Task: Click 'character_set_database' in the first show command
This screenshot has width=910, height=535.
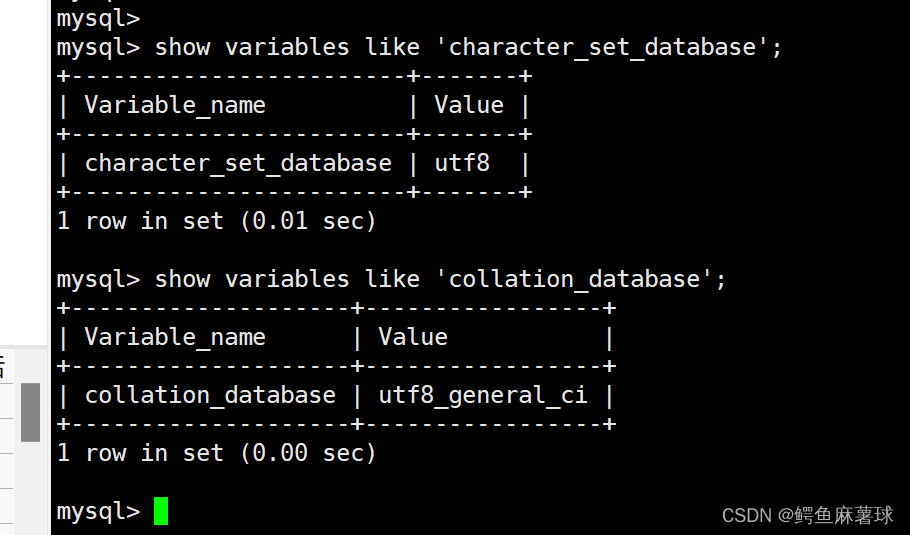Action: pyautogui.click(x=603, y=47)
